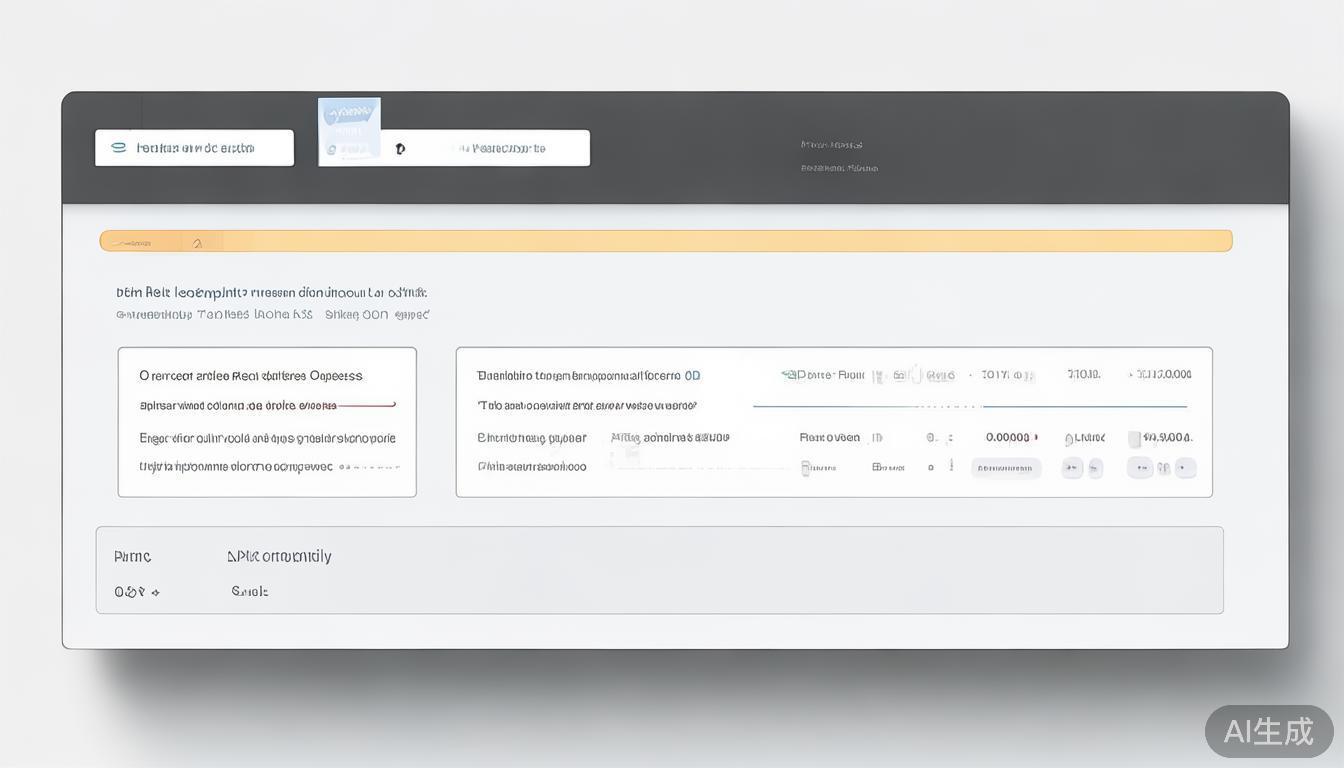Click the black D icon in the header field

point(400,149)
